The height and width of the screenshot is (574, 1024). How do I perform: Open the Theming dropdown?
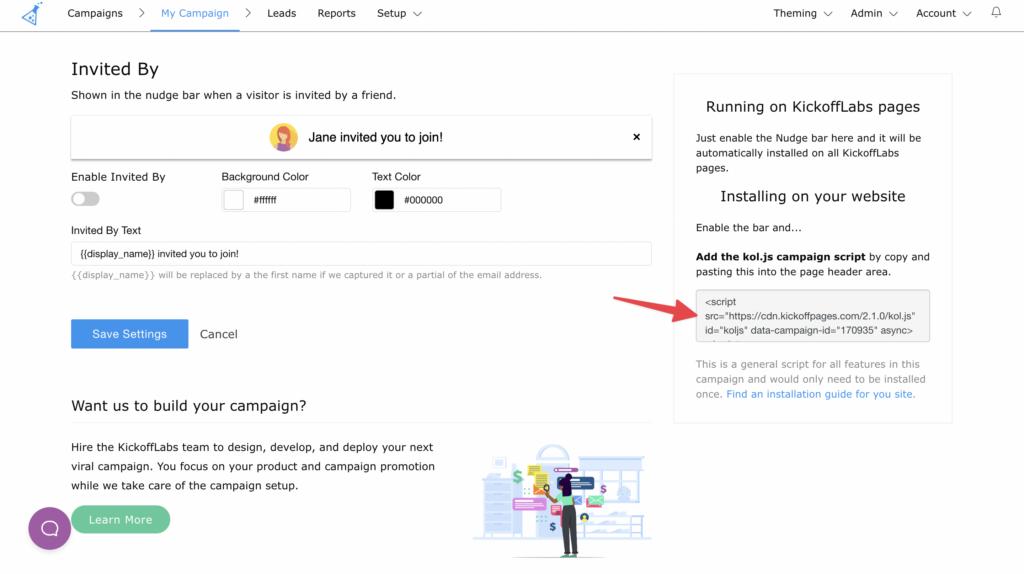click(803, 13)
